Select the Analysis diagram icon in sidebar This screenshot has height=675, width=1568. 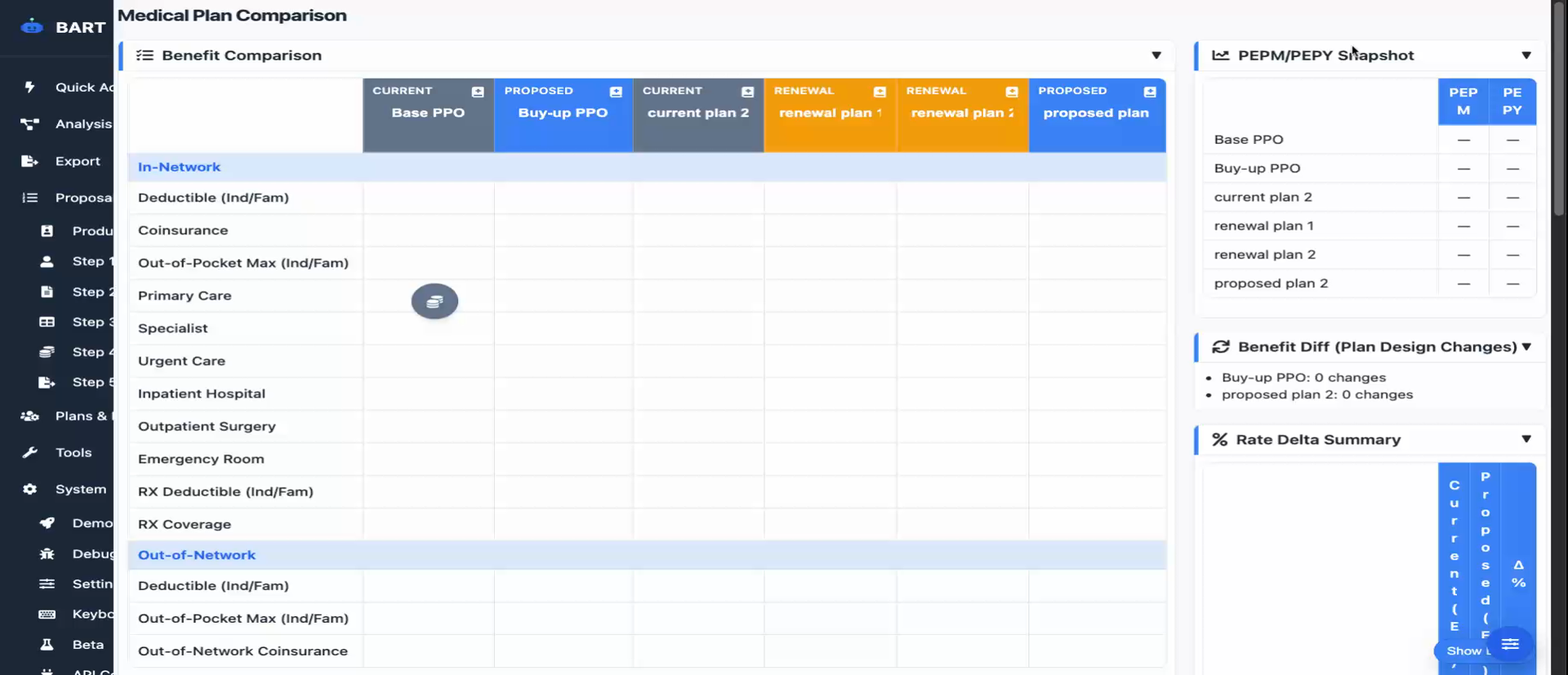click(29, 124)
